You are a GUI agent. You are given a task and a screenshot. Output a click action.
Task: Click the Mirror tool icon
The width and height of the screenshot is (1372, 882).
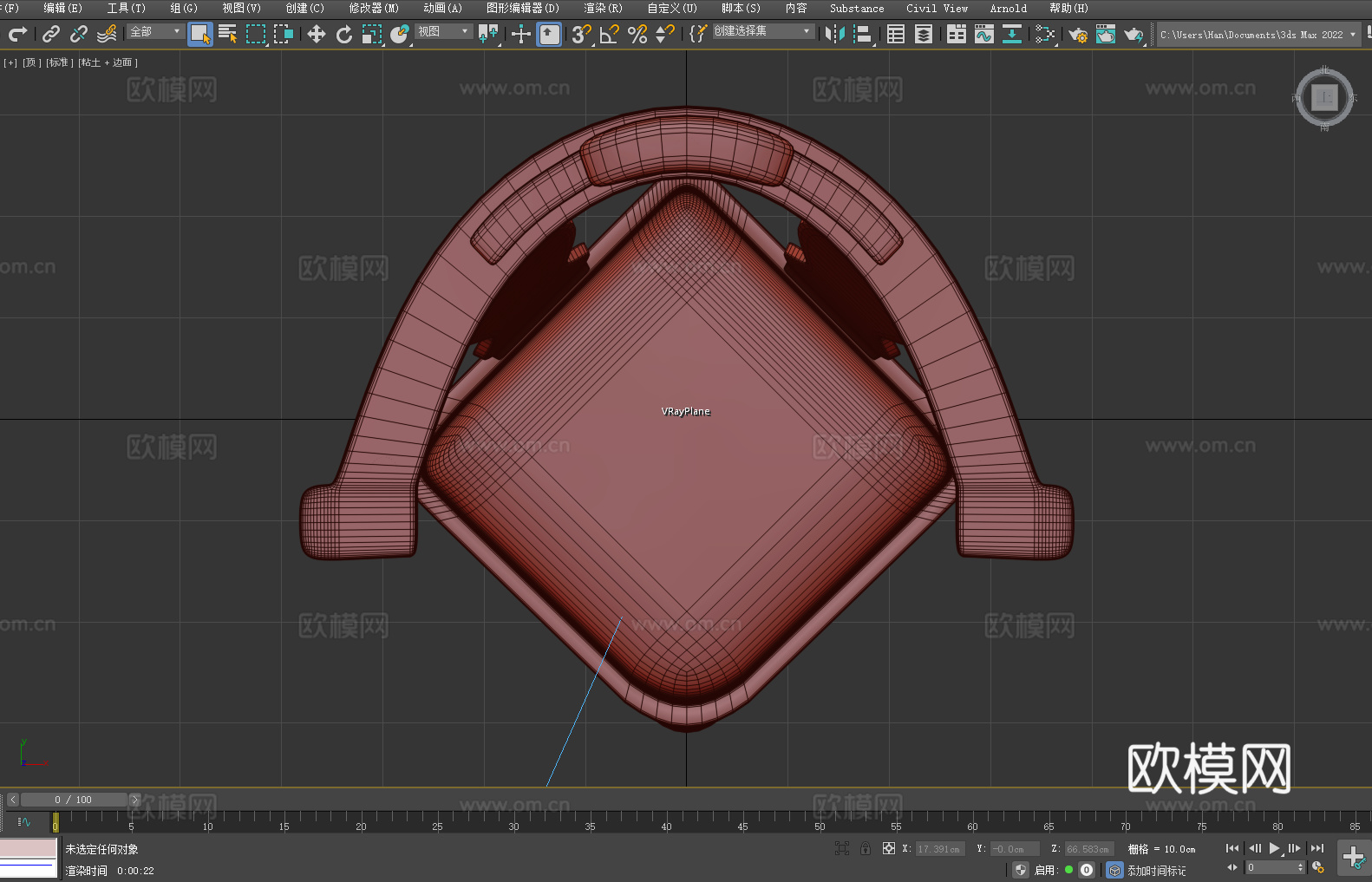(835, 34)
